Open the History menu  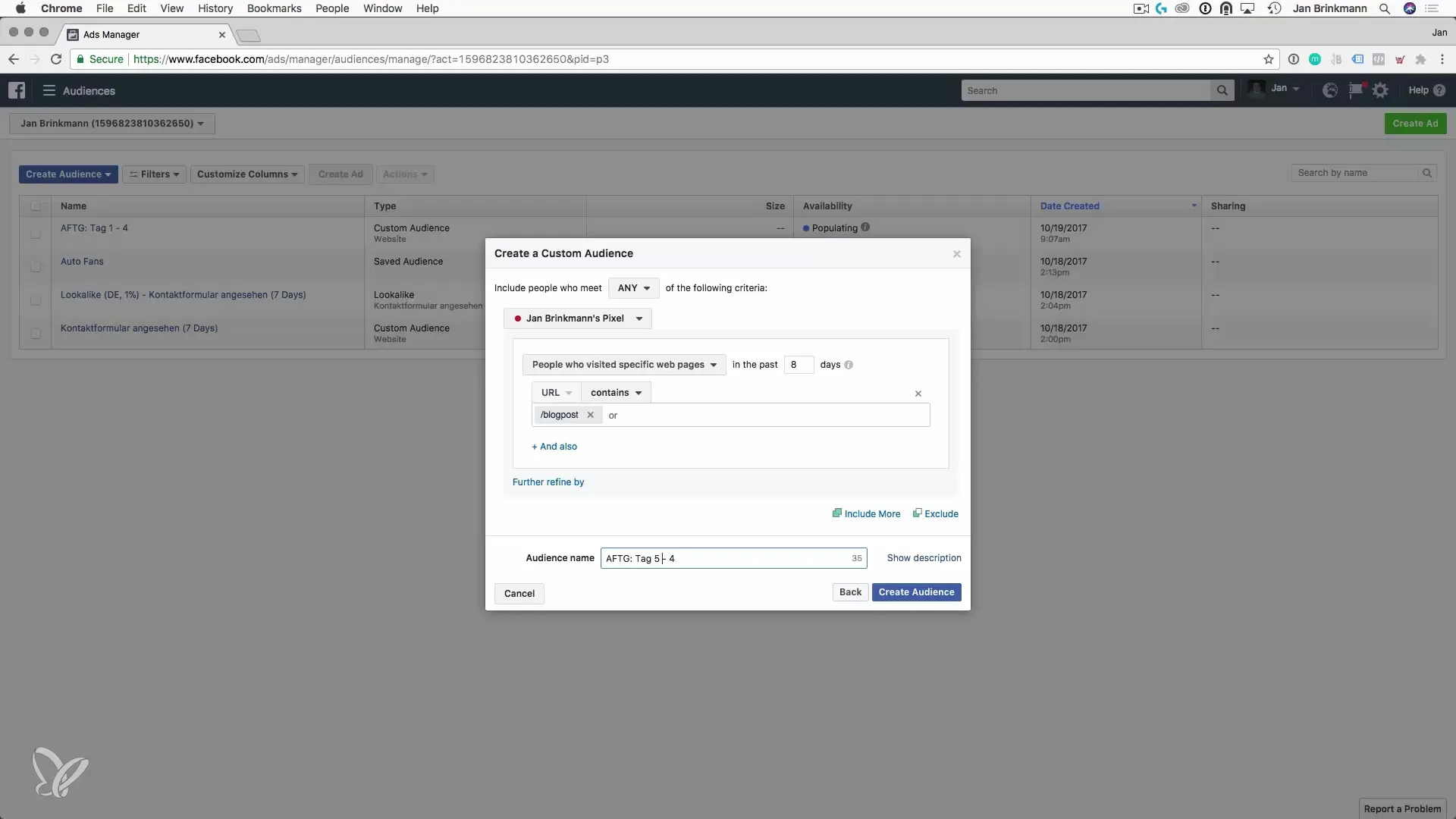[x=215, y=8]
